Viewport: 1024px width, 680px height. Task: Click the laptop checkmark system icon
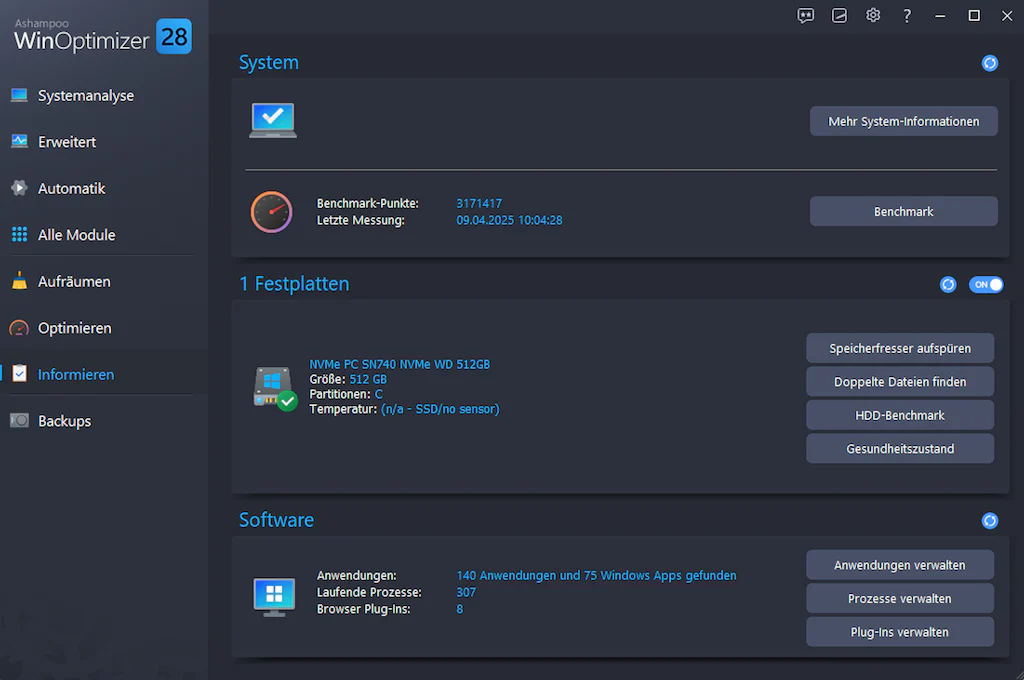273,120
